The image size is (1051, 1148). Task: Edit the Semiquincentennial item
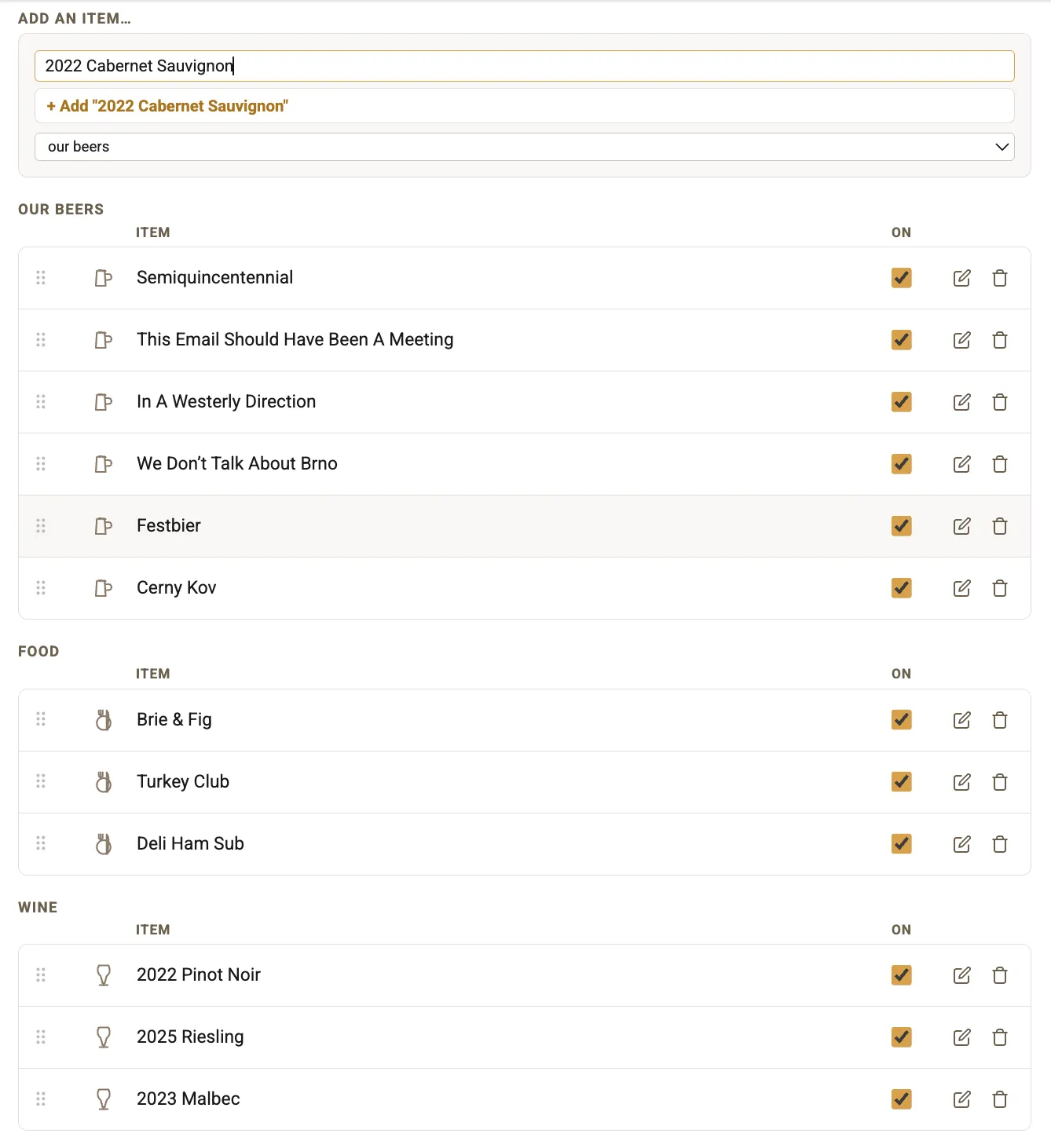(x=961, y=278)
